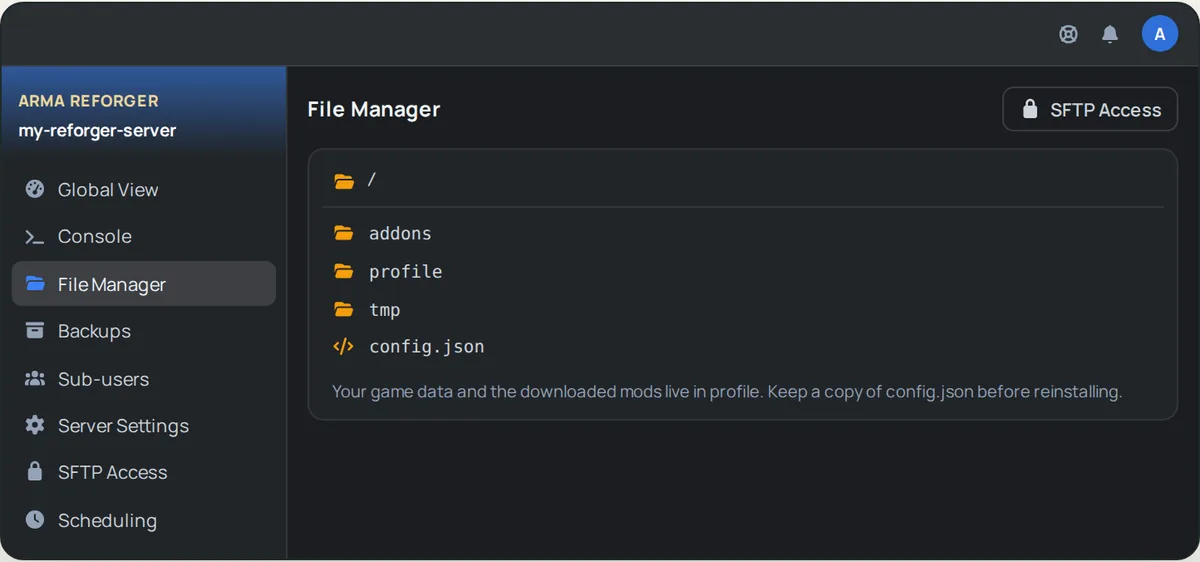This screenshot has height=562, width=1200.
Task: Click the my-reforger-server name
Action: (97, 131)
